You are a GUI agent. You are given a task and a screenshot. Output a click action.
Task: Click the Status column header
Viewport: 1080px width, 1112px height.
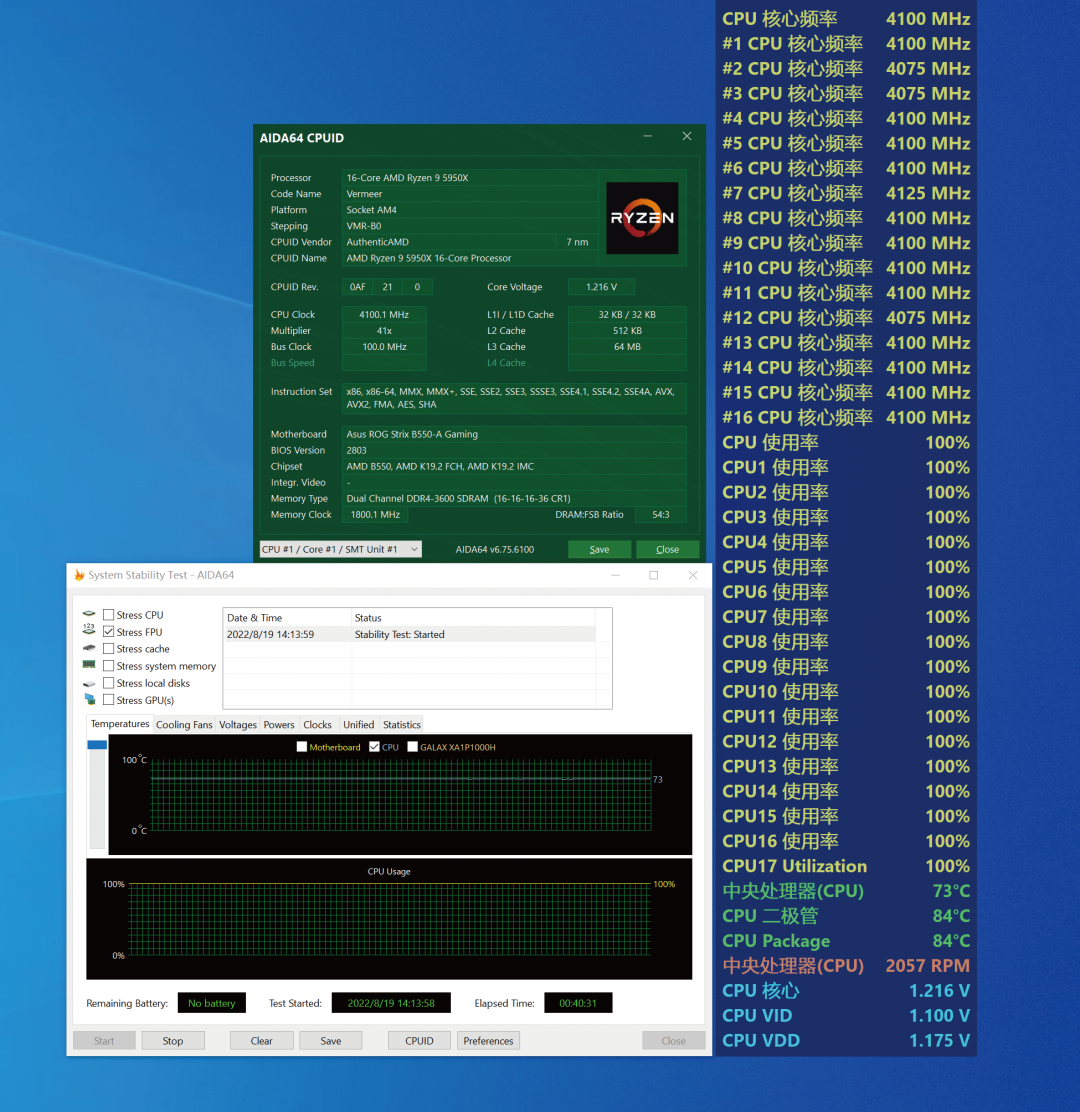click(x=474, y=618)
